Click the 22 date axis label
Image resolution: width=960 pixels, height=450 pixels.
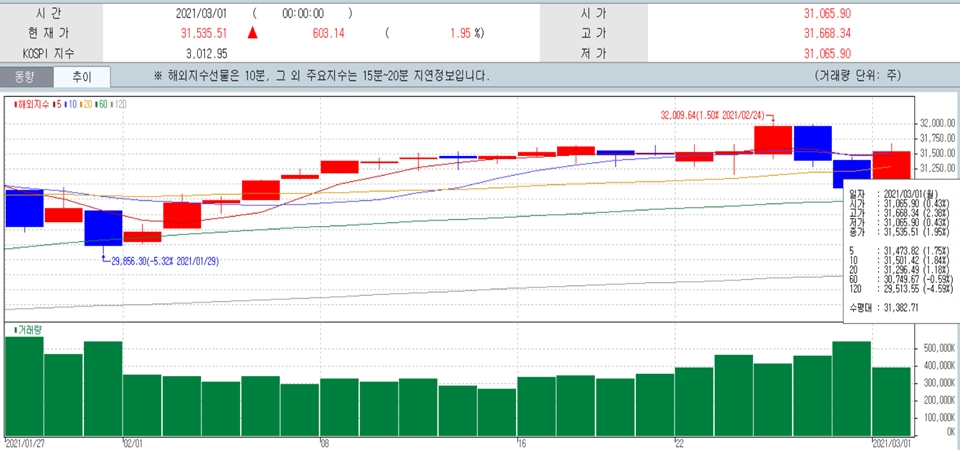coord(680,442)
